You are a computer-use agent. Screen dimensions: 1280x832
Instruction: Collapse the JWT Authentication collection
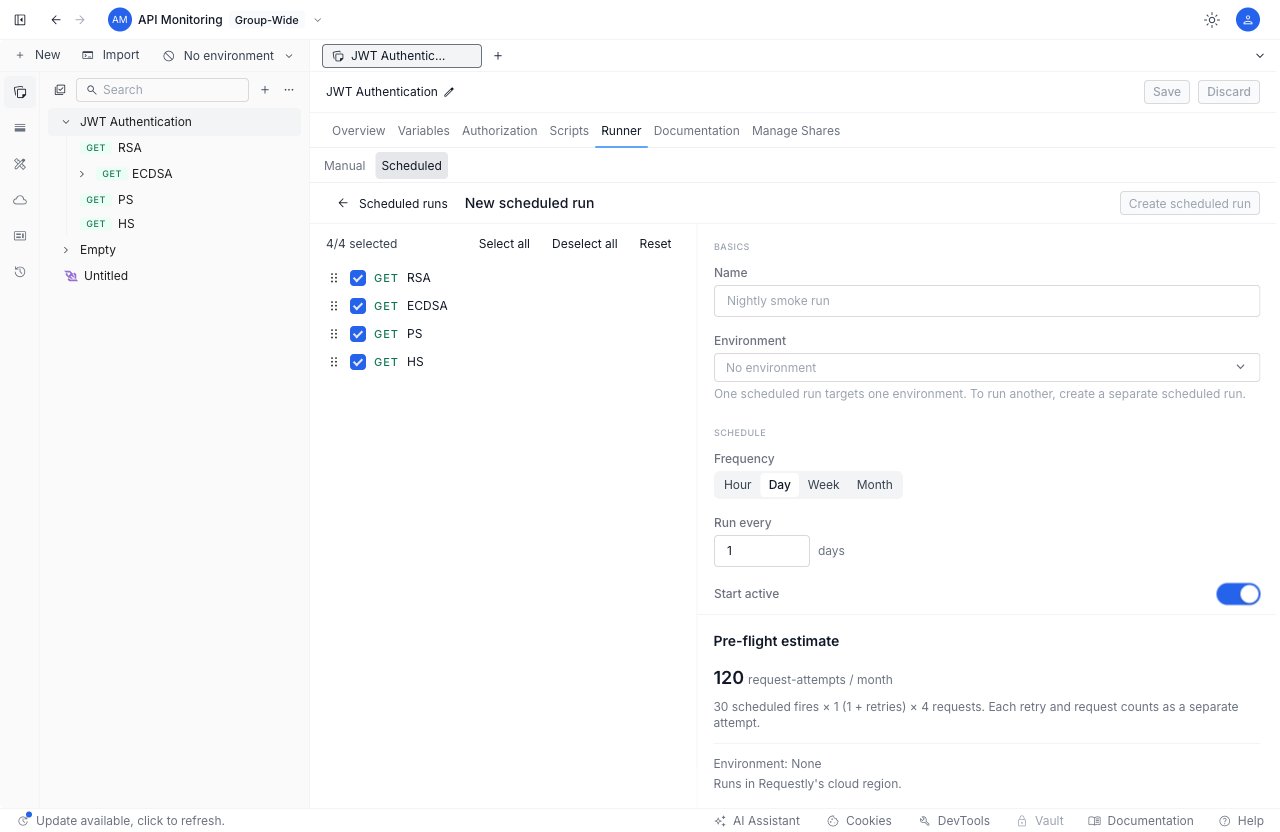click(66, 122)
